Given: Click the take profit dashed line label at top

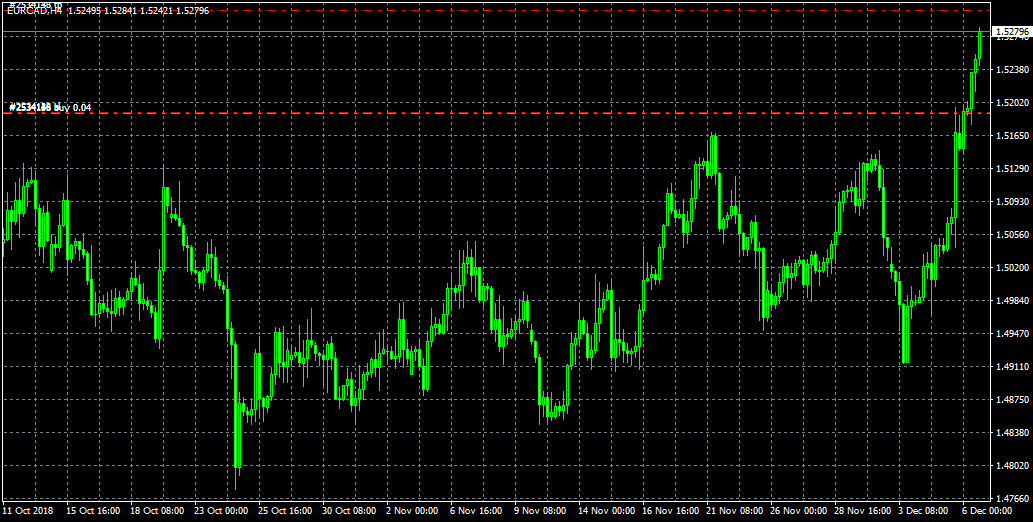Looking at the screenshot, I should pos(34,5).
